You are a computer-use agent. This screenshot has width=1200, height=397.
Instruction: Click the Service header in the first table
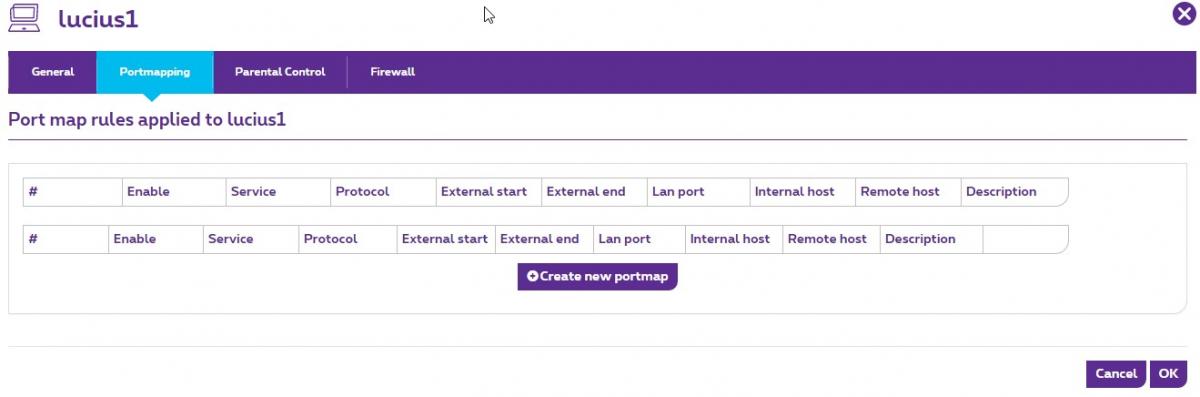pyautogui.click(x=253, y=192)
